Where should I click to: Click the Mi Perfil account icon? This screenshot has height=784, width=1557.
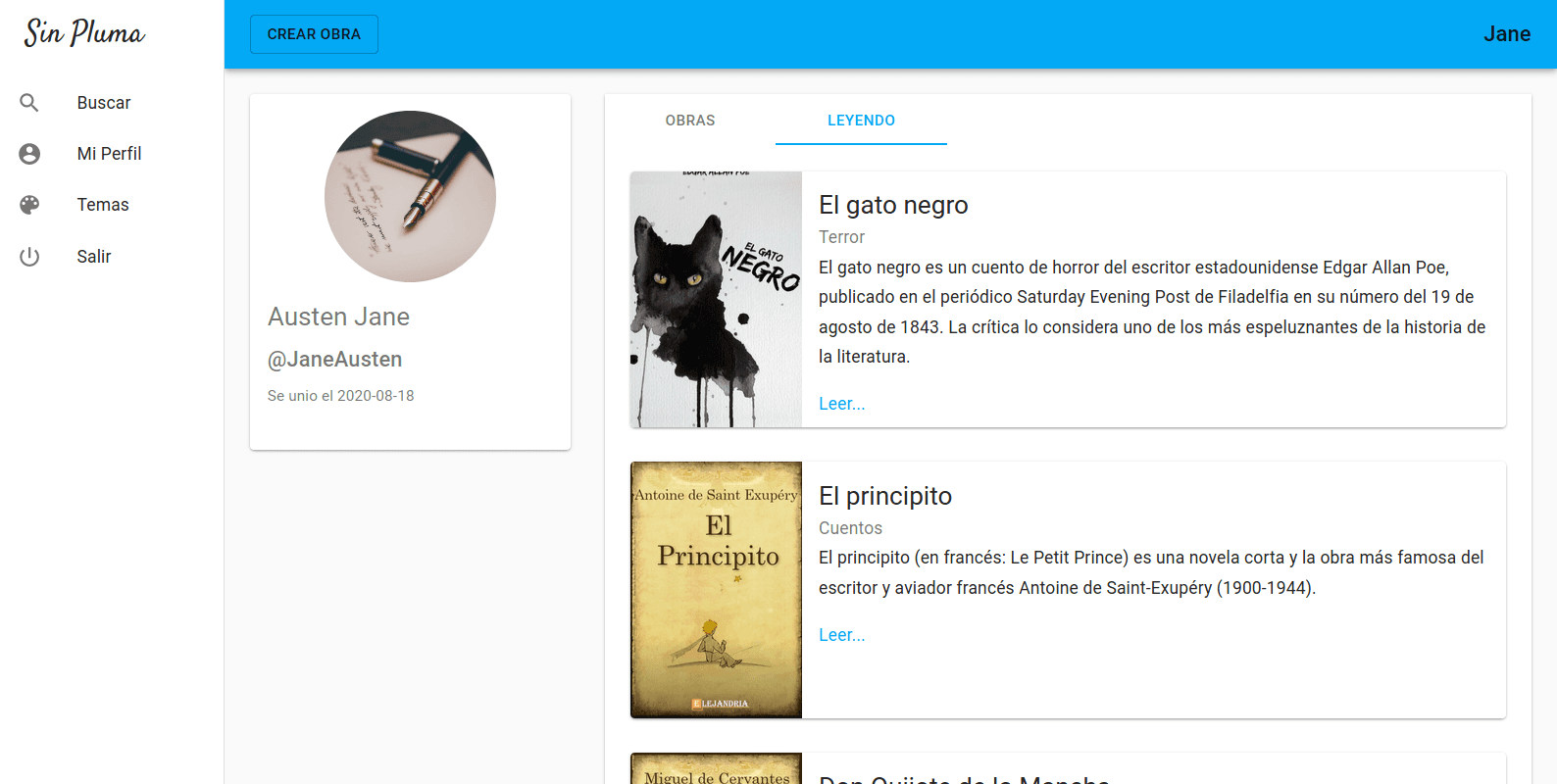[x=29, y=154]
